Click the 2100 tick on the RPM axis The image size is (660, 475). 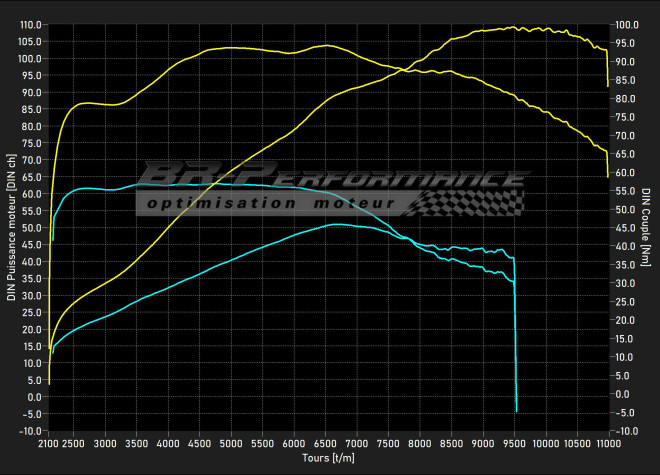(48, 441)
